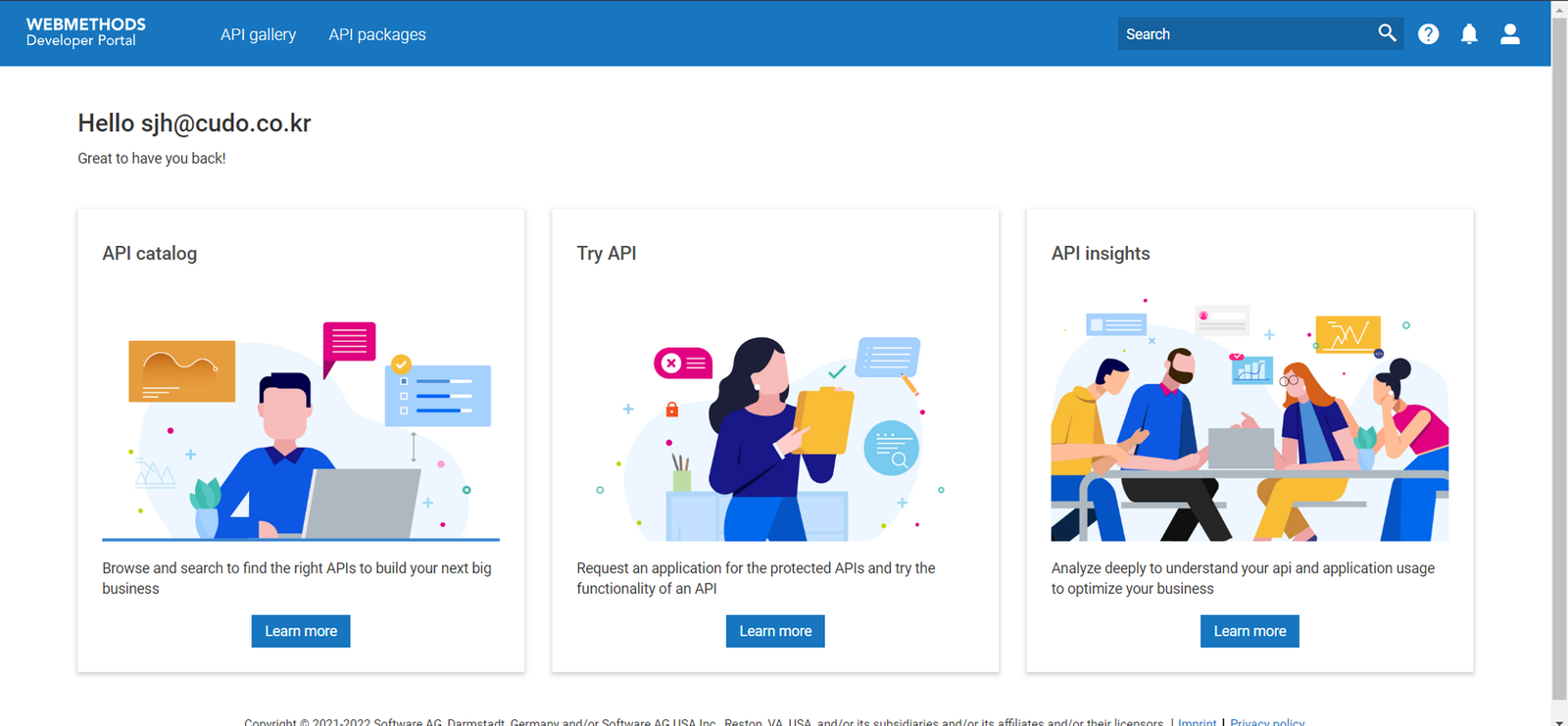Open the Privacy policy footer link
The width and height of the screenshot is (1568, 726).
[1267, 721]
